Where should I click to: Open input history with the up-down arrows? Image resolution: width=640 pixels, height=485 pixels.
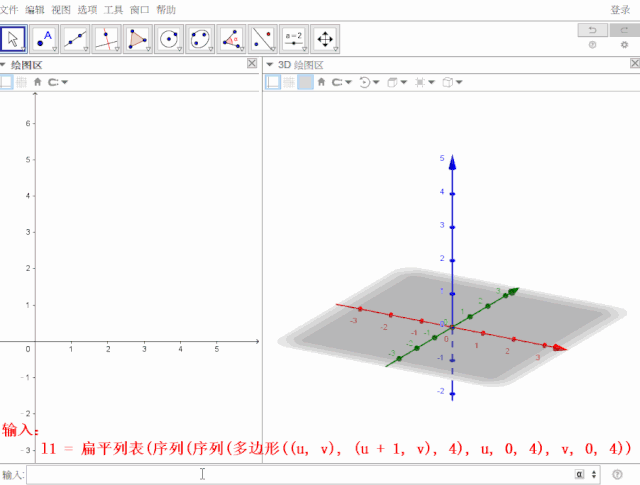point(594,474)
